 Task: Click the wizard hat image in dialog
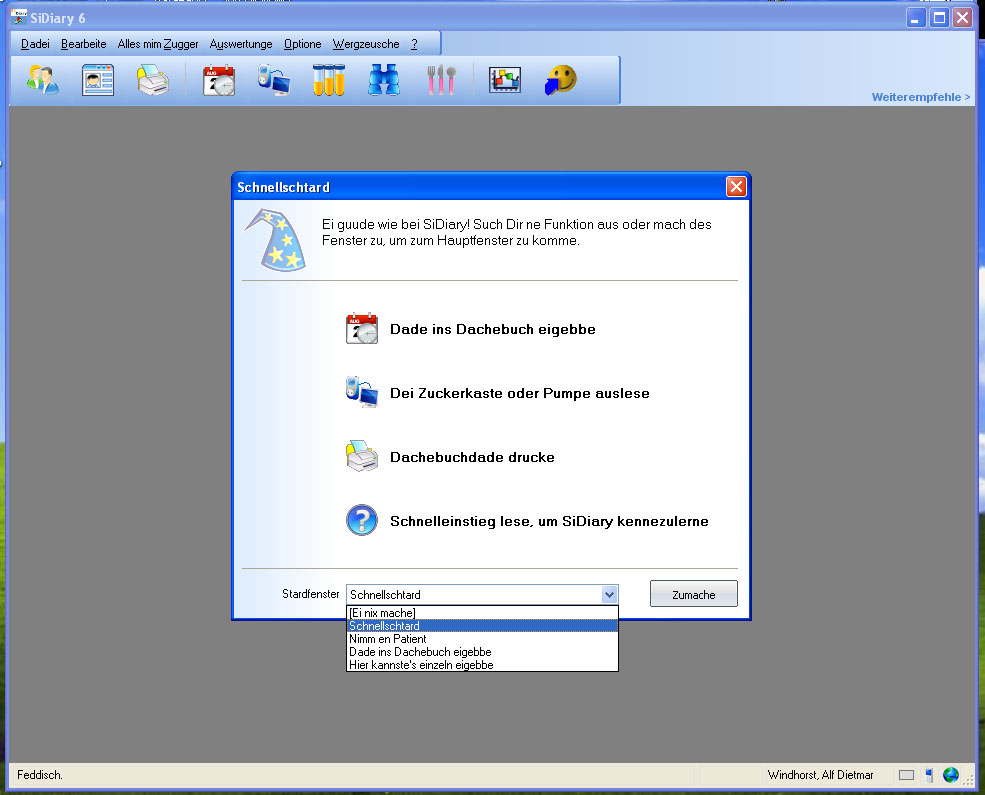pyautogui.click(x=276, y=240)
